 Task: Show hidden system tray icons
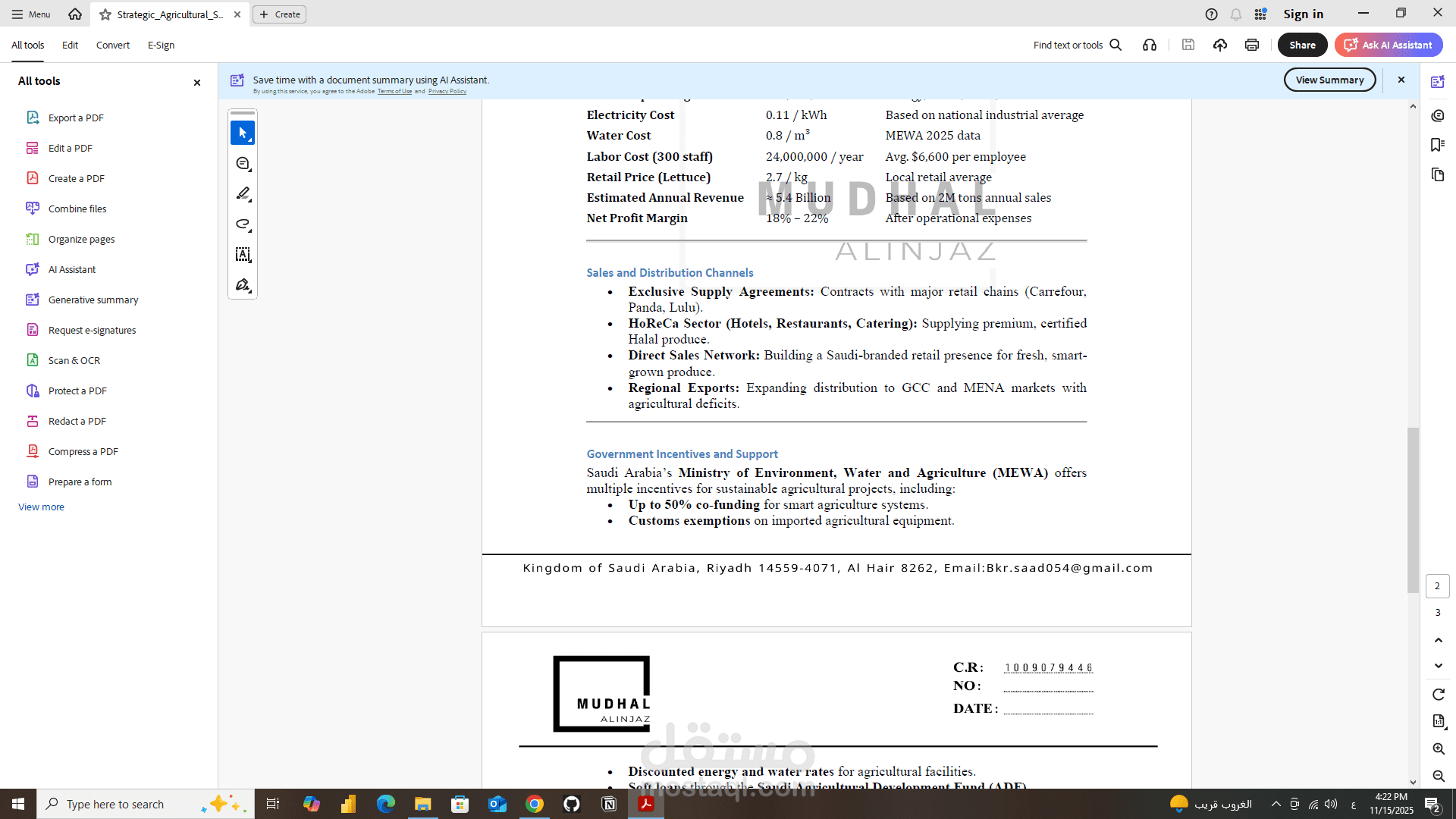1276,804
